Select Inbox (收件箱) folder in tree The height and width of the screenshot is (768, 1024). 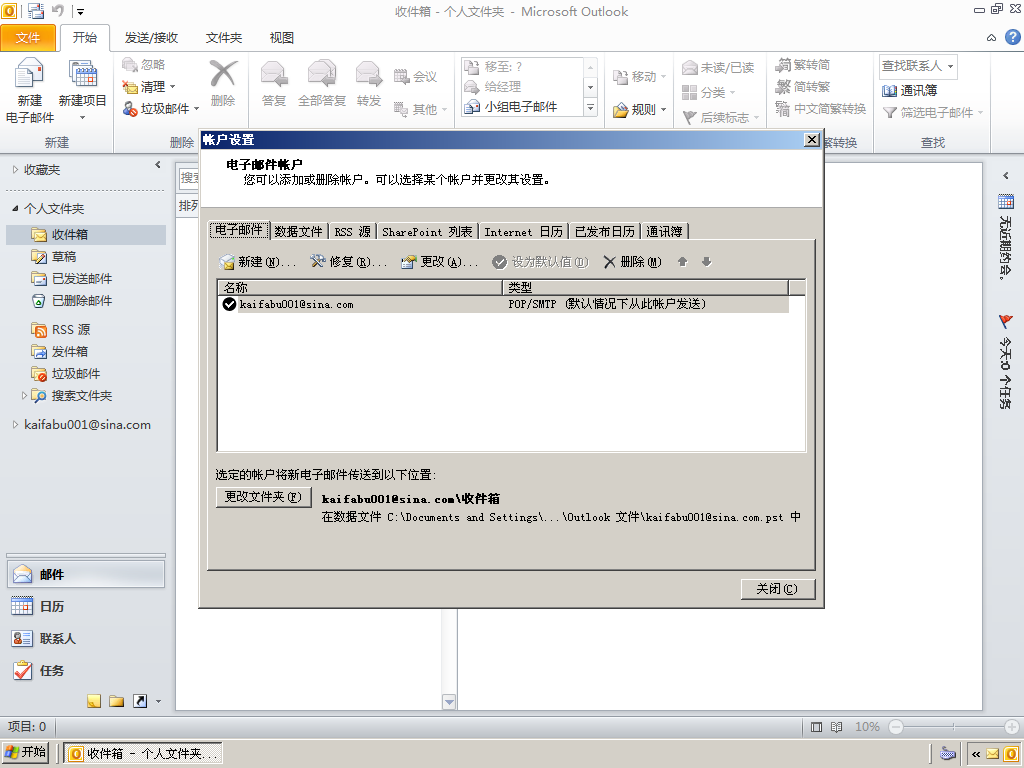[x=86, y=234]
